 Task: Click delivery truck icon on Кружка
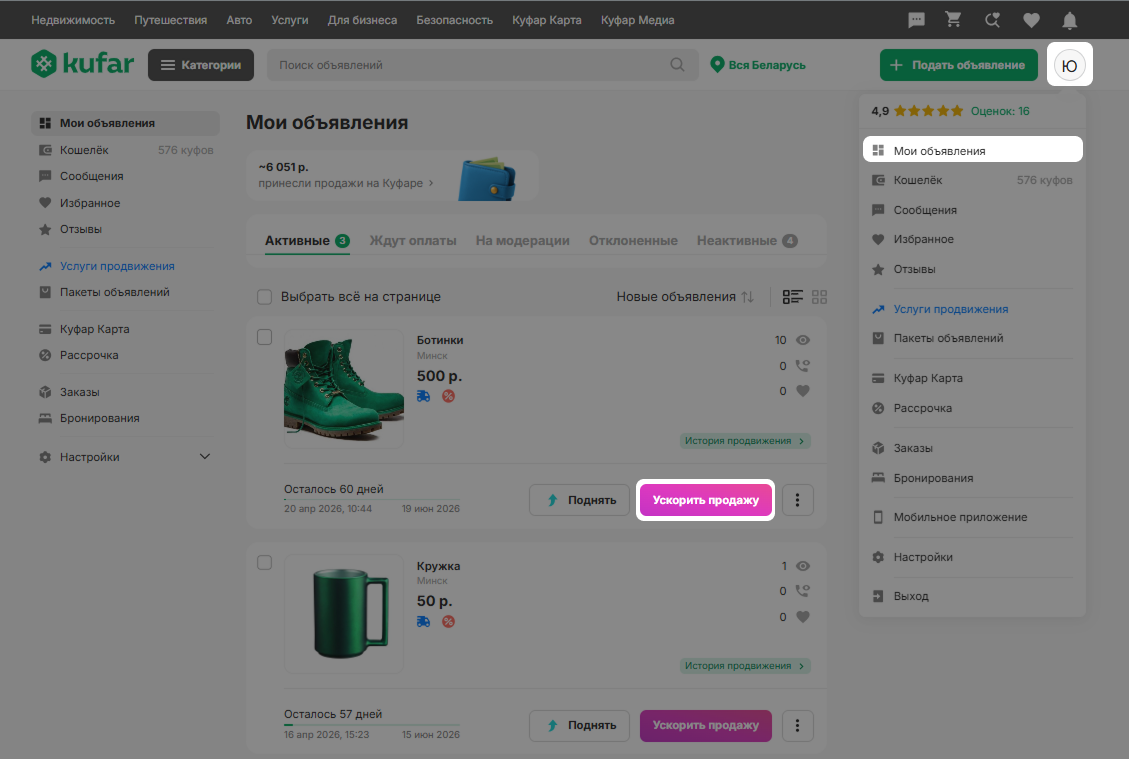point(423,621)
